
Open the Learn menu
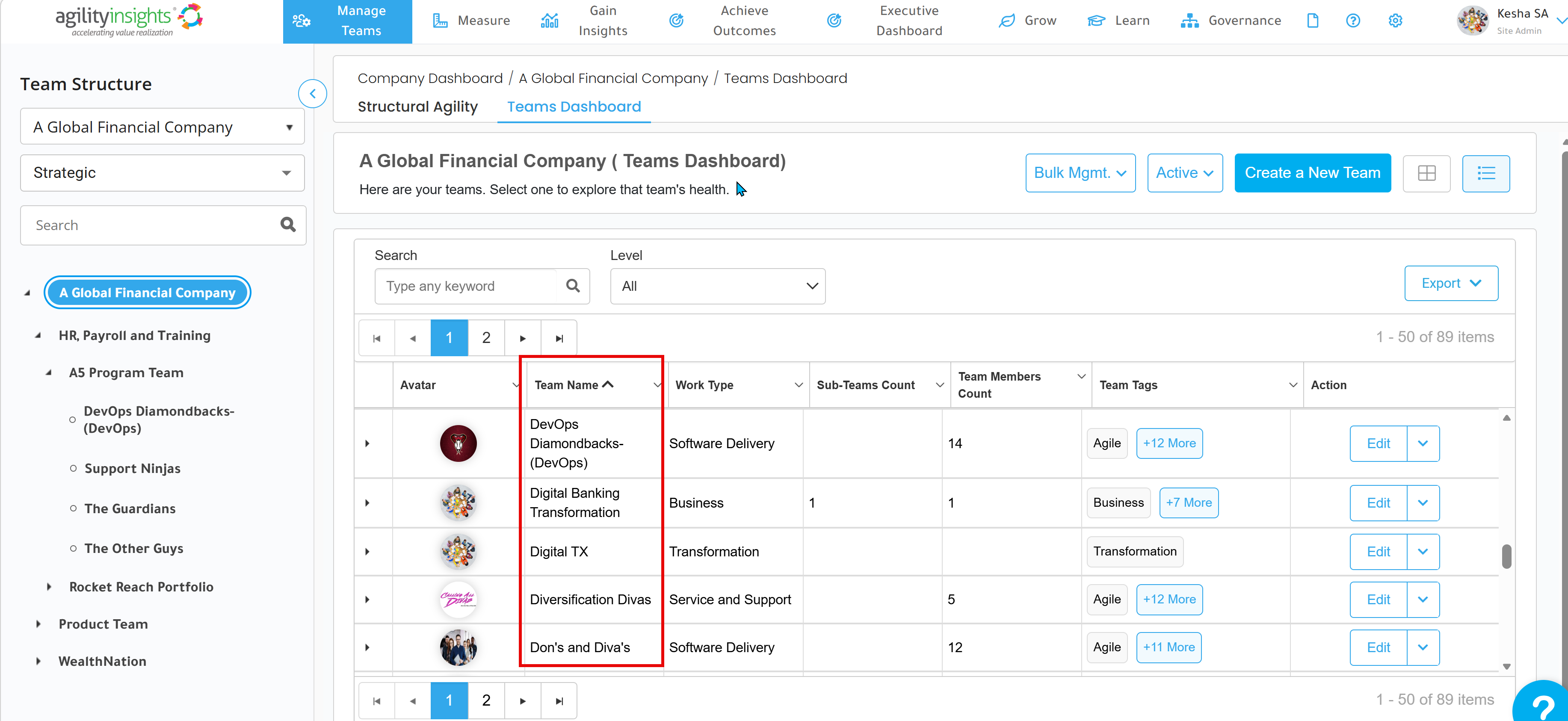pos(1118,21)
